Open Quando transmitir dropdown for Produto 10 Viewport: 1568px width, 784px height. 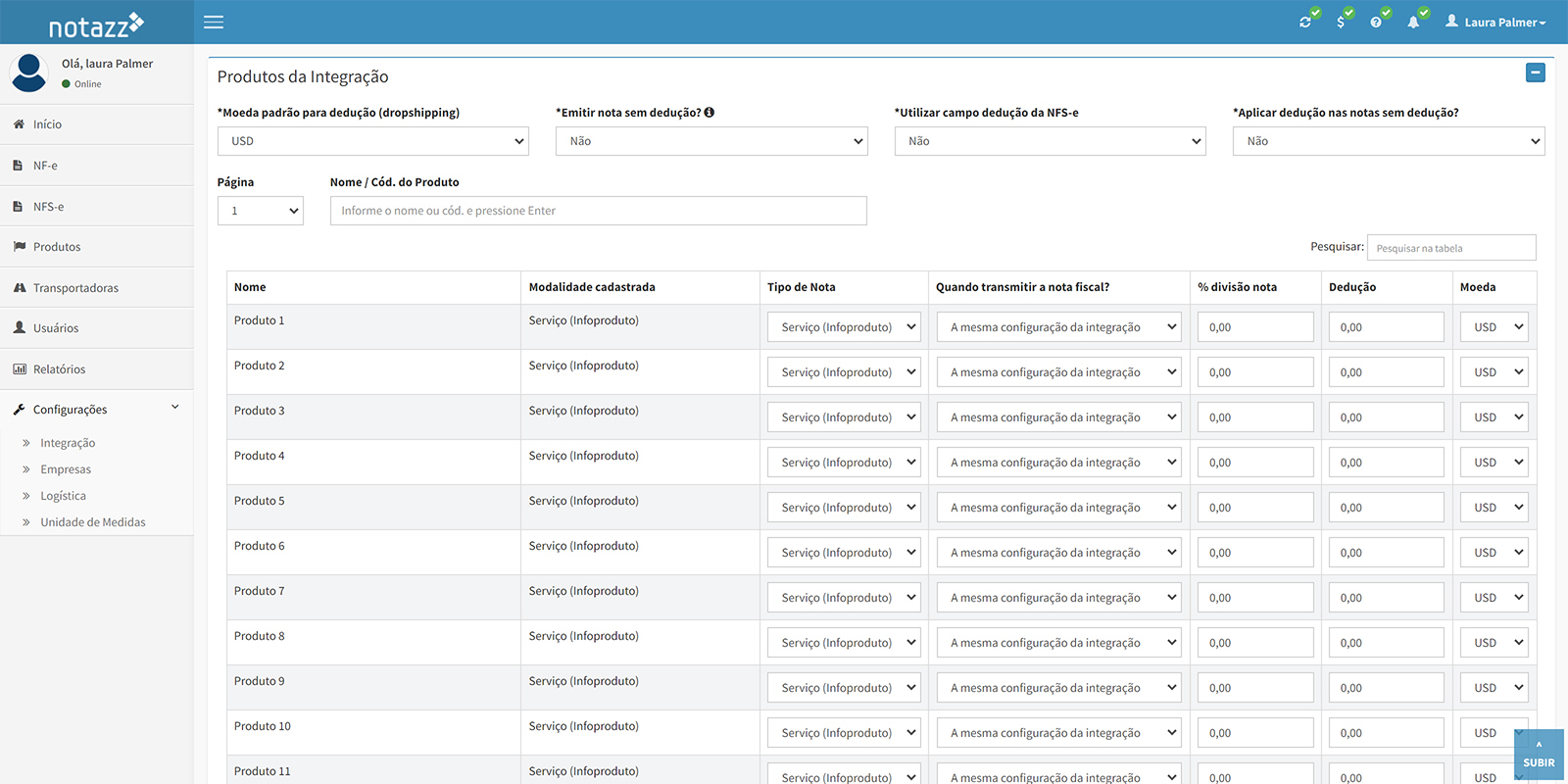coord(1058,733)
